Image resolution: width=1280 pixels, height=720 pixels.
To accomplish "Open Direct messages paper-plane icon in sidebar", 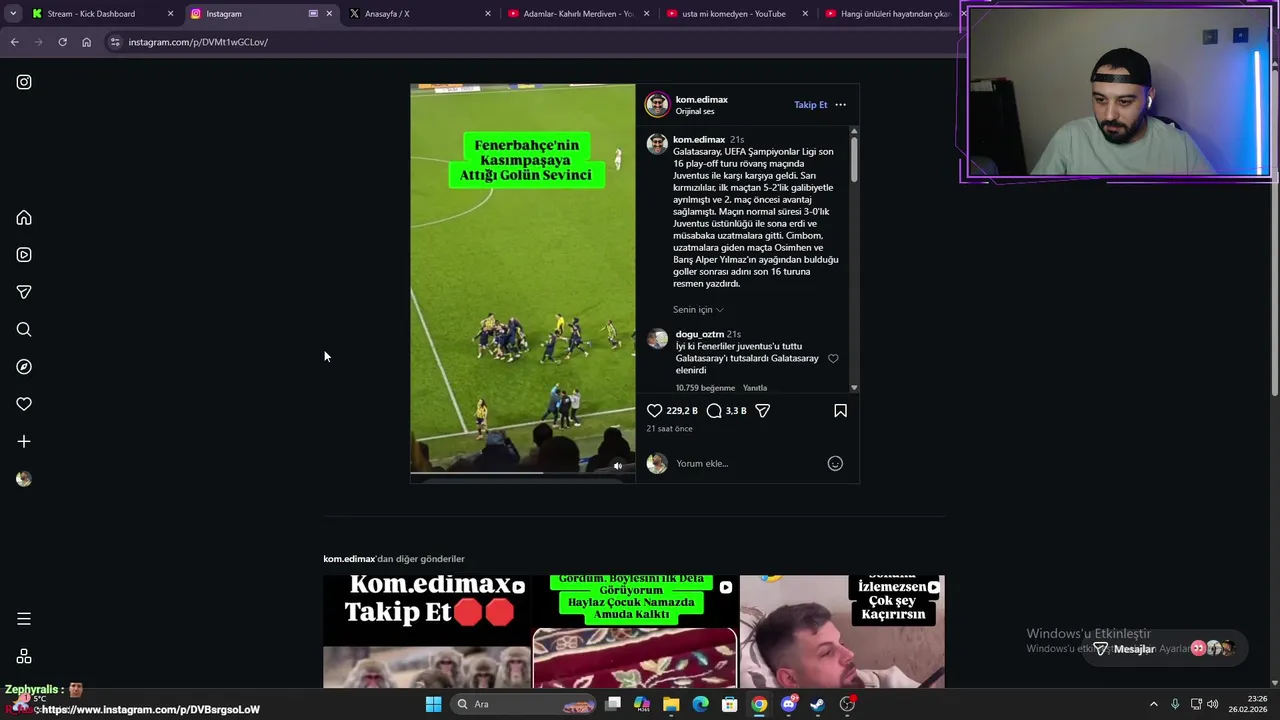I will 24,292.
